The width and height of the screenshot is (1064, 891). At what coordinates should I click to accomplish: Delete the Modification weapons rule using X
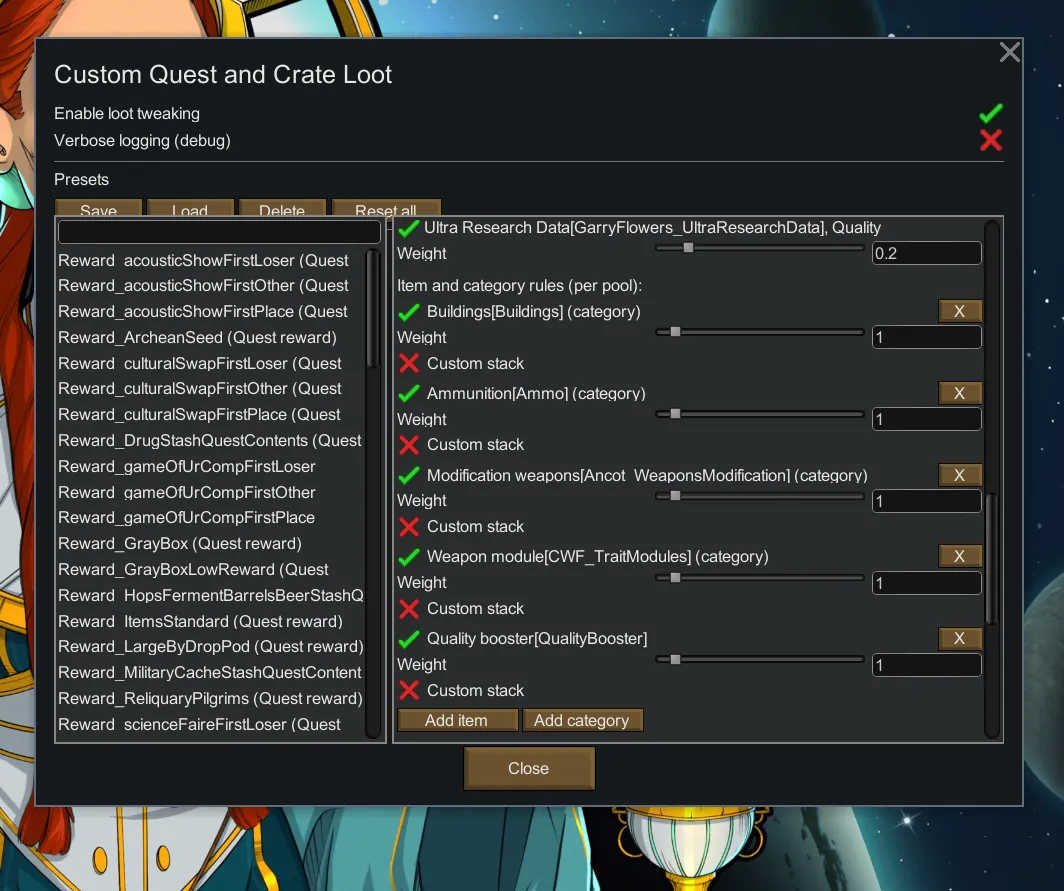(959, 475)
